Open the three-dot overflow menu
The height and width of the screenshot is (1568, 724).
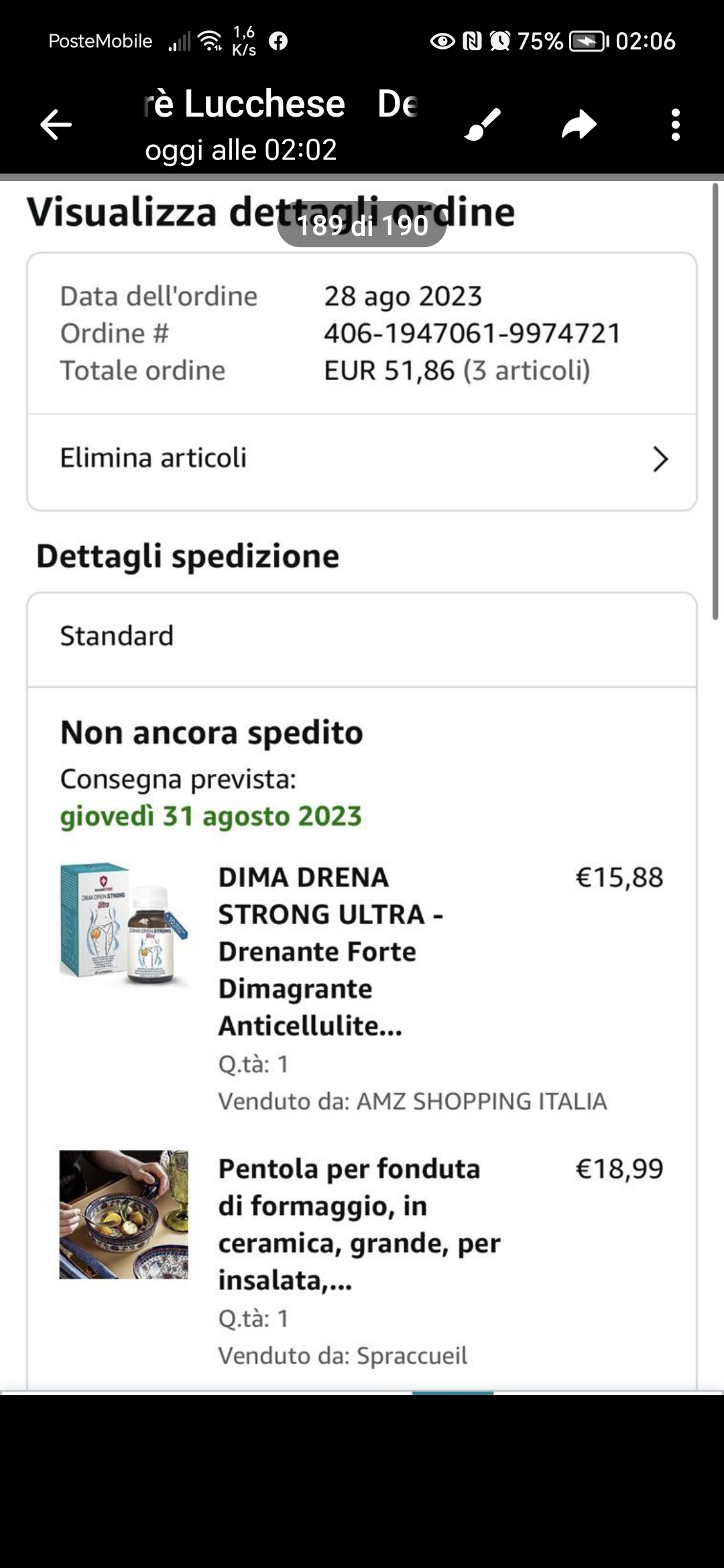pos(676,125)
